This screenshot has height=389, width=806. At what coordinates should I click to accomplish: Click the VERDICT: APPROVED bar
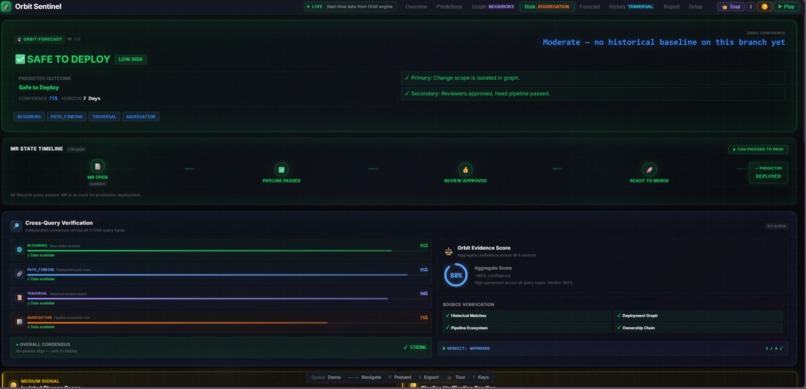(612, 348)
